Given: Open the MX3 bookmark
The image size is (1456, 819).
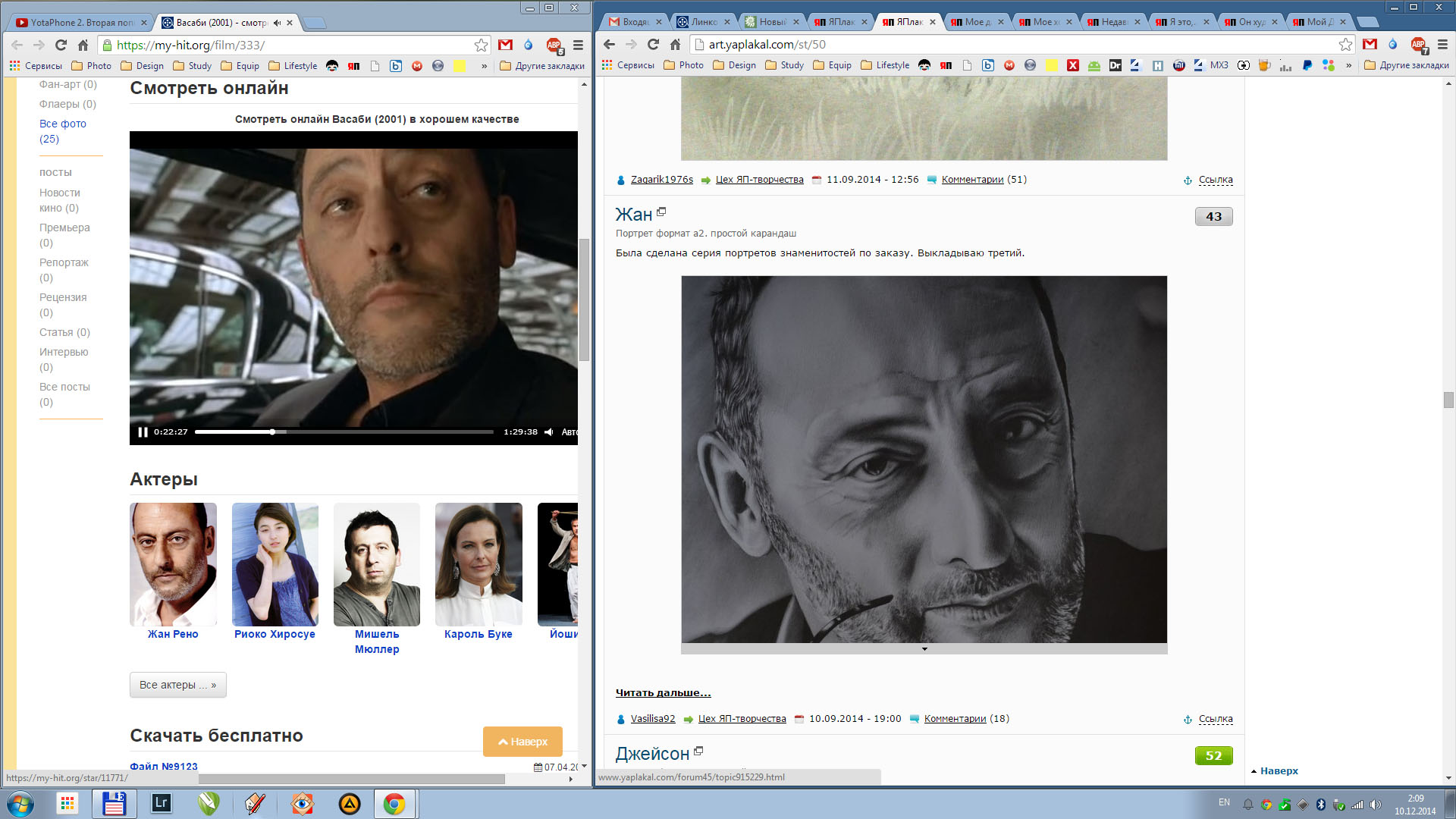Looking at the screenshot, I should tap(1211, 65).
